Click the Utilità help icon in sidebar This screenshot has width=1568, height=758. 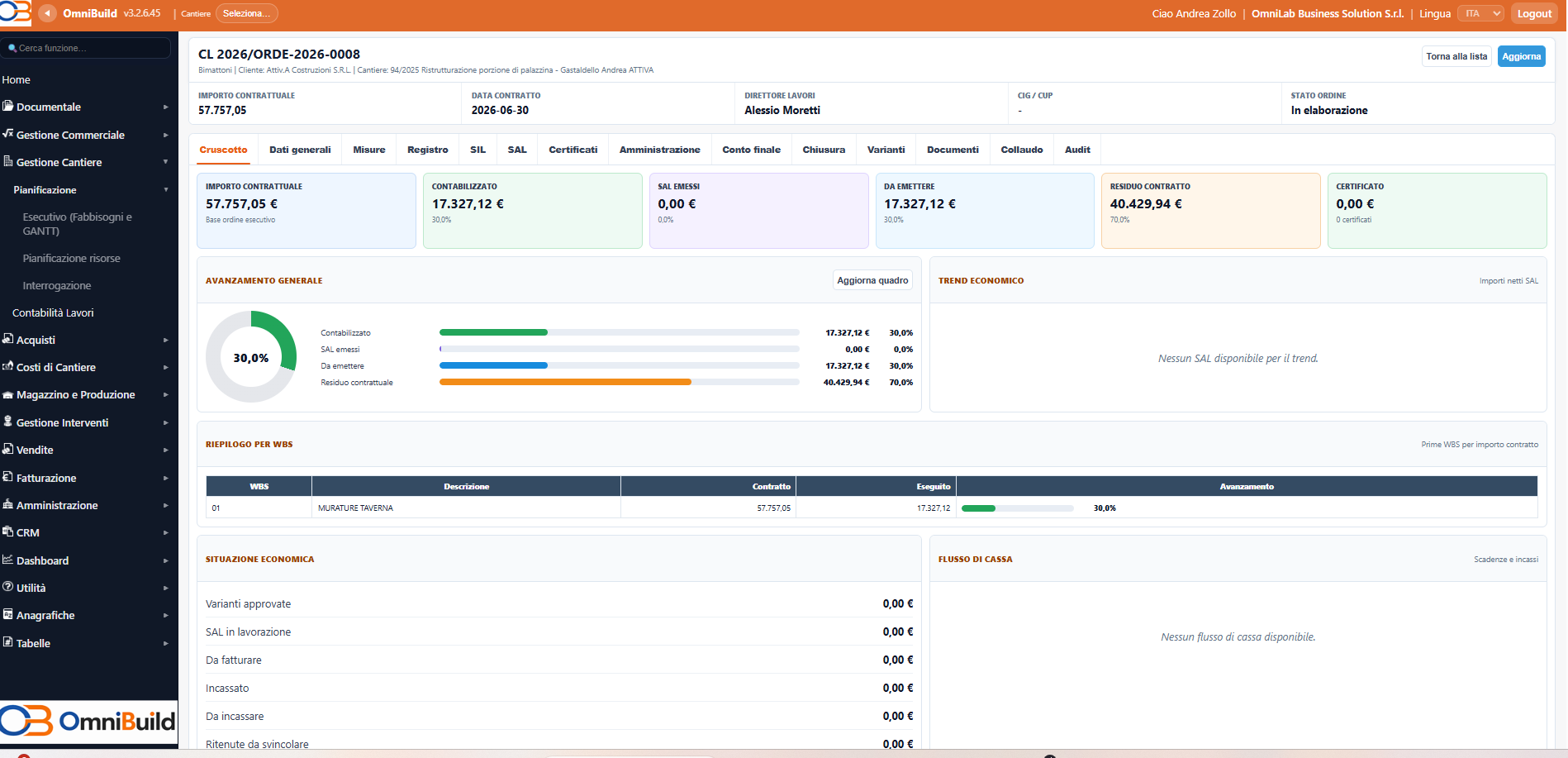[x=7, y=587]
